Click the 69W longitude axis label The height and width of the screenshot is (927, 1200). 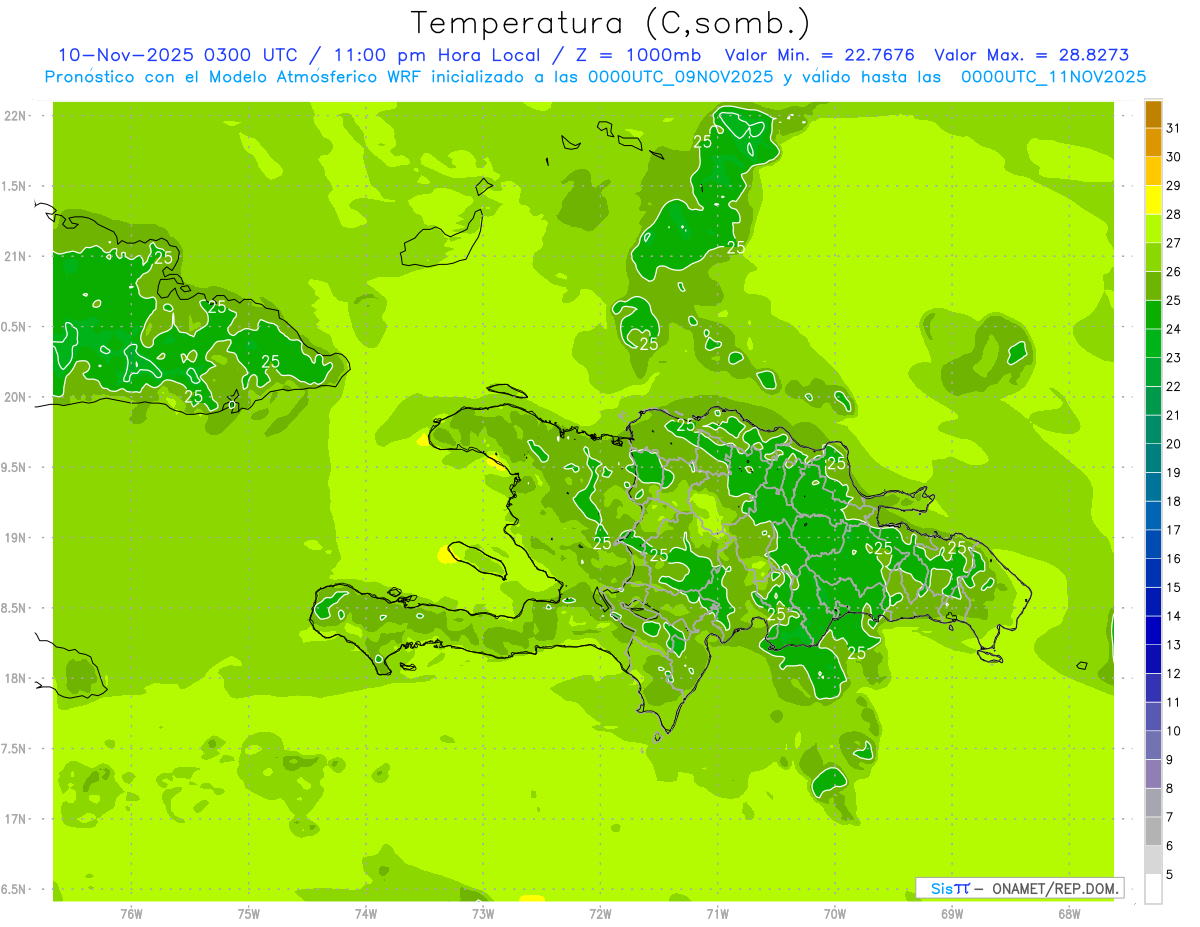[x=952, y=914]
